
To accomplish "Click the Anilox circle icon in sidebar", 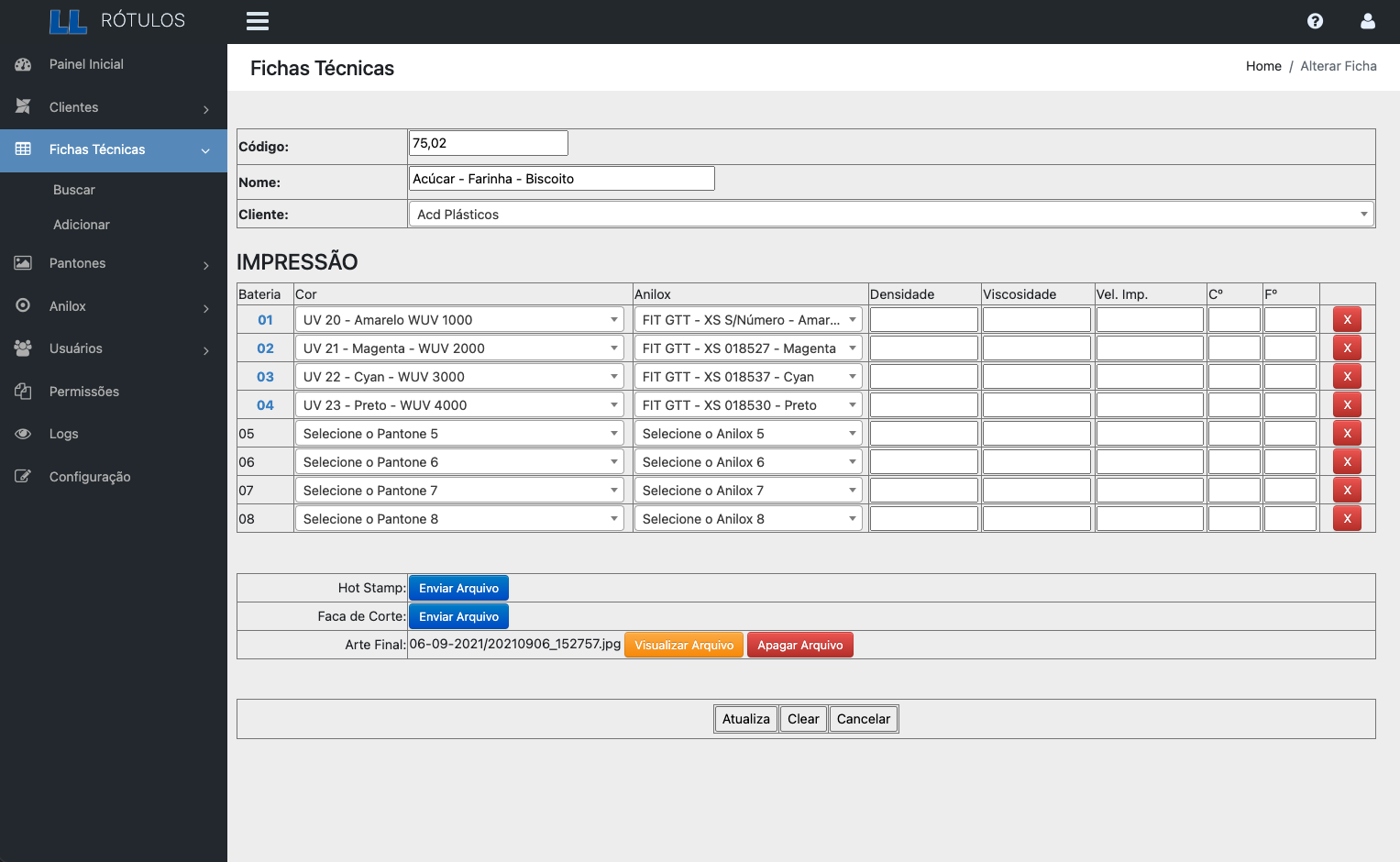I will [23, 305].
